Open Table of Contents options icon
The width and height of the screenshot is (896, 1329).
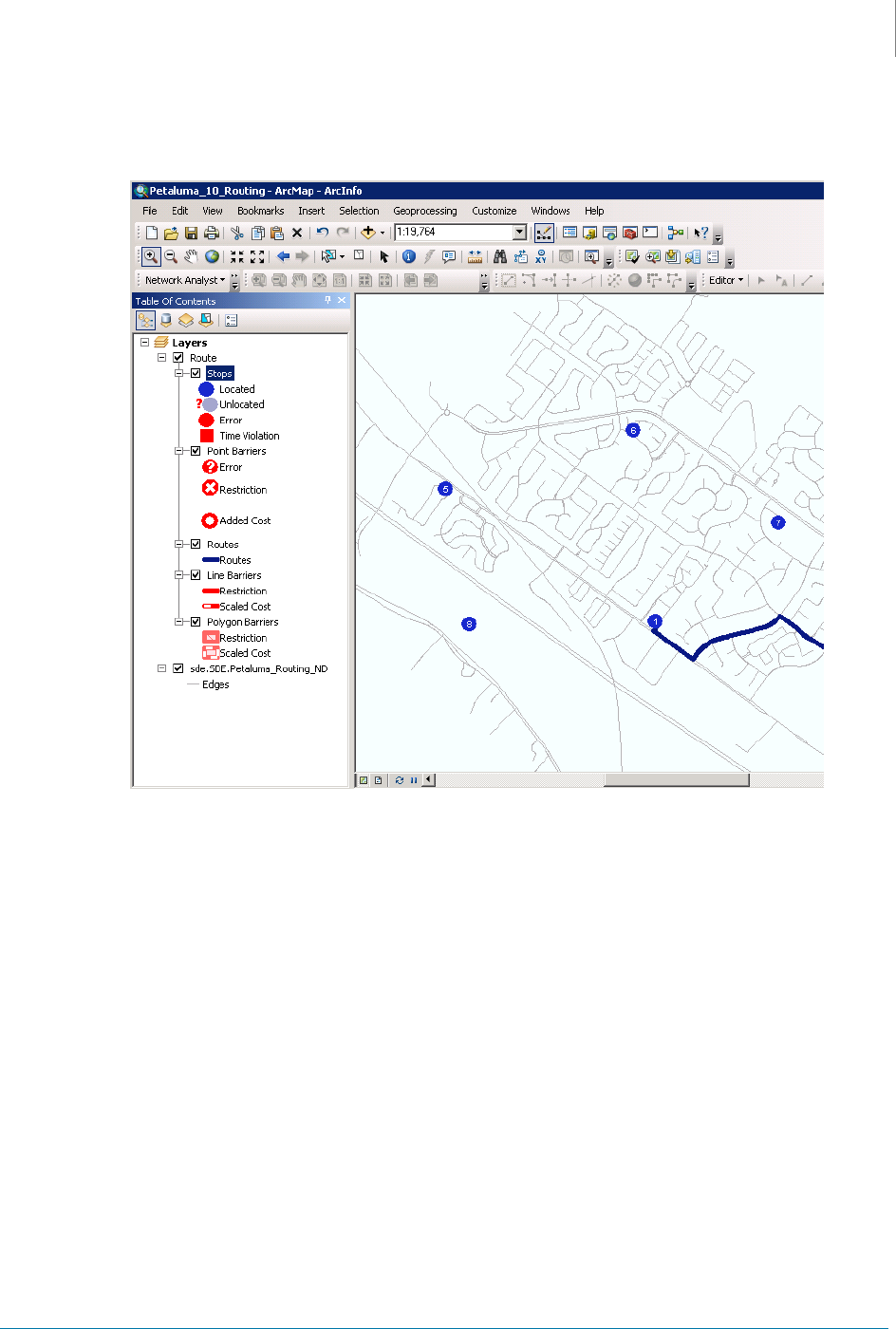click(x=232, y=321)
